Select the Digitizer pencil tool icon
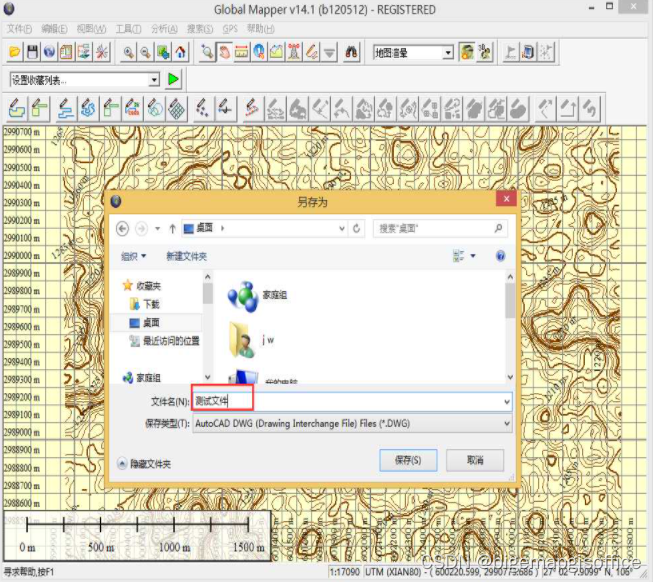656x582 pixels. [x=312, y=52]
